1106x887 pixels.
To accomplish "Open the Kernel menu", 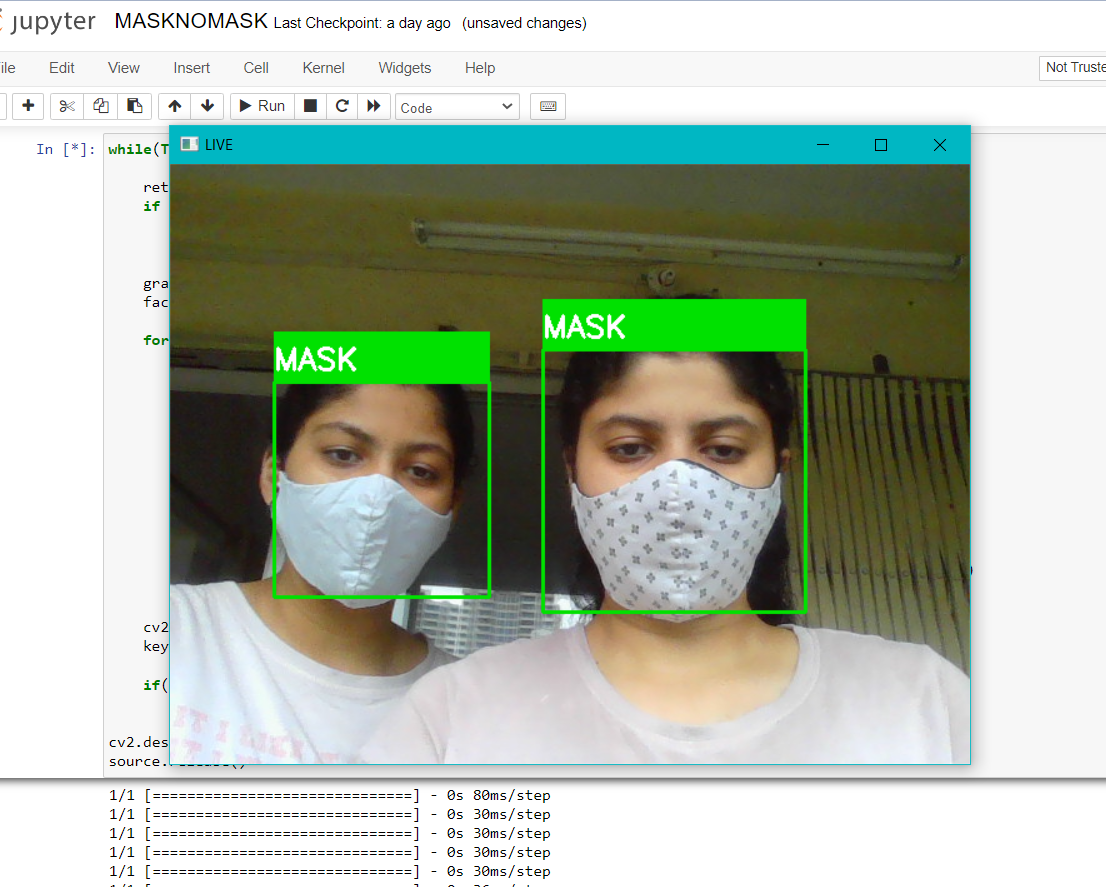I will 323,68.
